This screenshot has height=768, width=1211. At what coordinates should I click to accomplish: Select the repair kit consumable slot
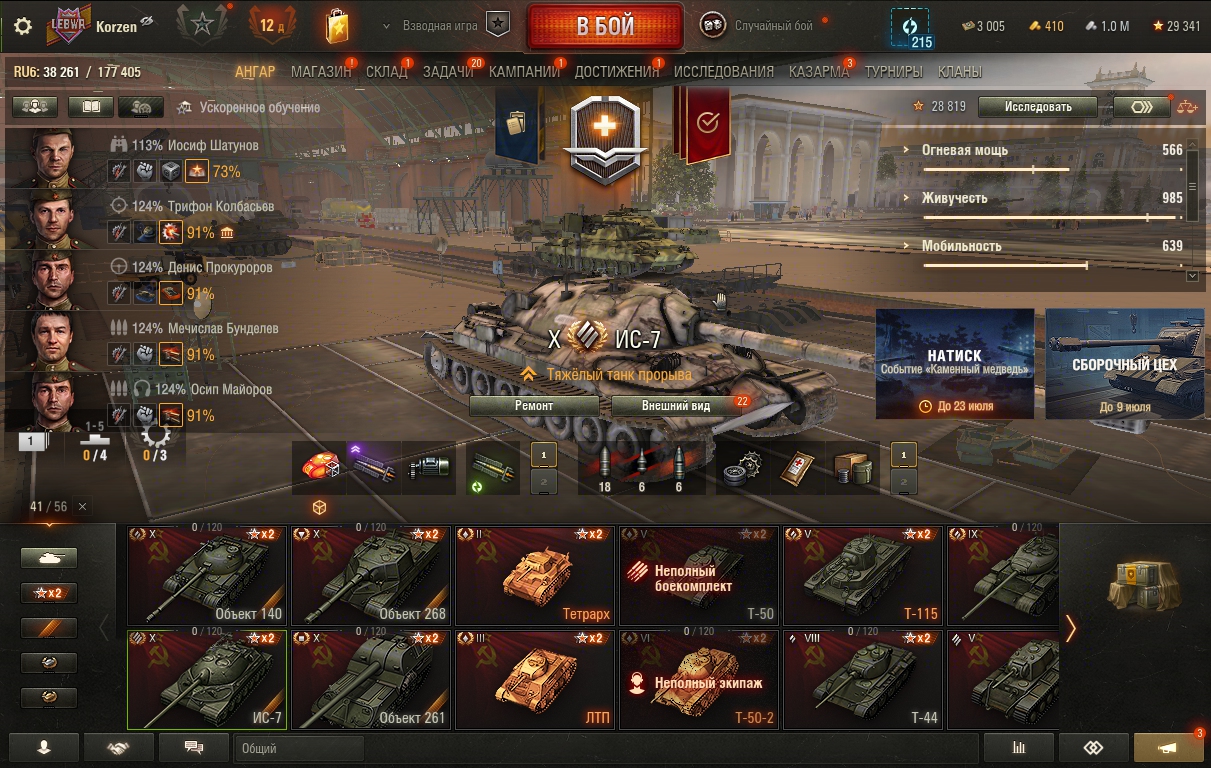[742, 469]
